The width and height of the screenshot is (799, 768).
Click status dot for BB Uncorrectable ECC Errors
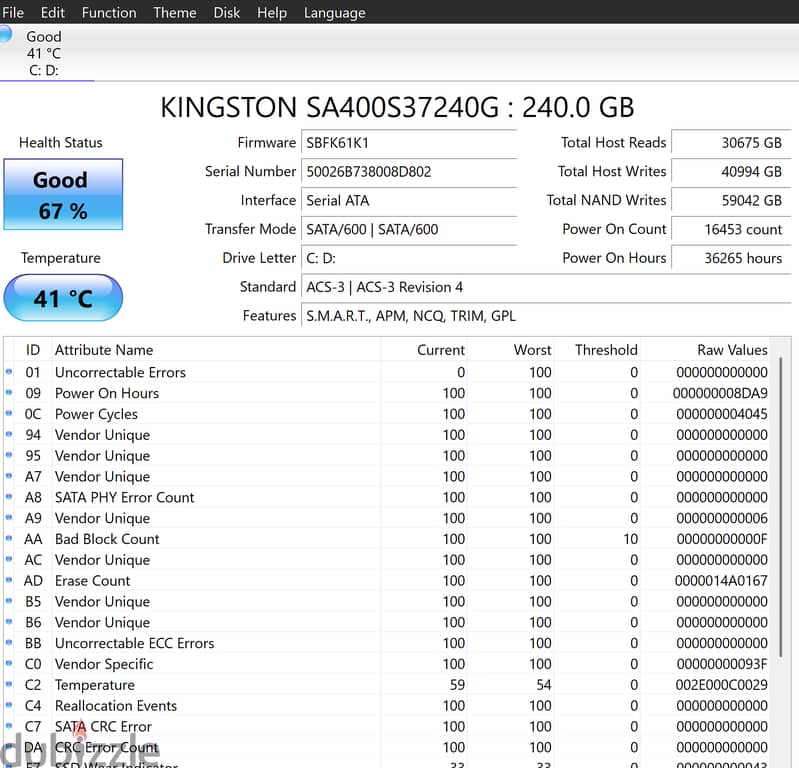pyautogui.click(x=9, y=643)
